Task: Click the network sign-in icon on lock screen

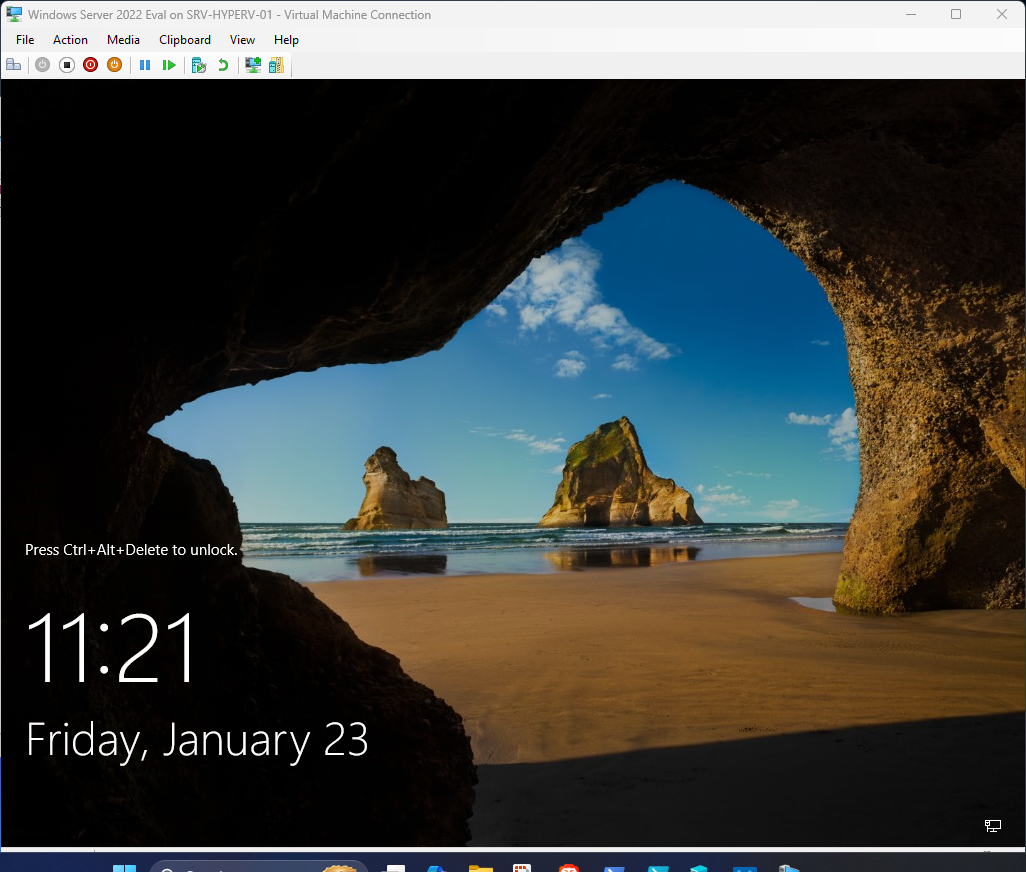Action: [993, 826]
